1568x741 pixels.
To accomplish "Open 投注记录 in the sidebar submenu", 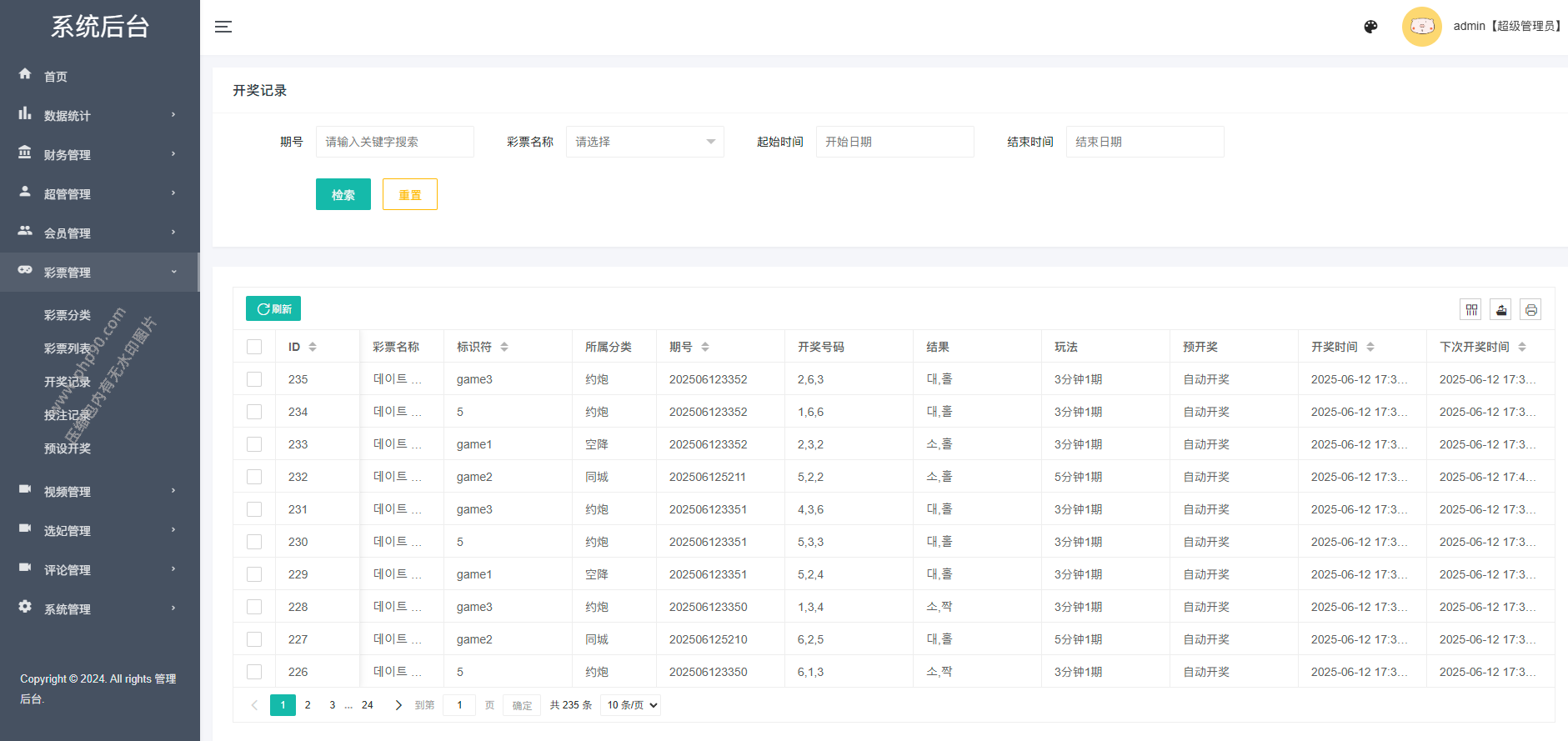I will 67,415.
